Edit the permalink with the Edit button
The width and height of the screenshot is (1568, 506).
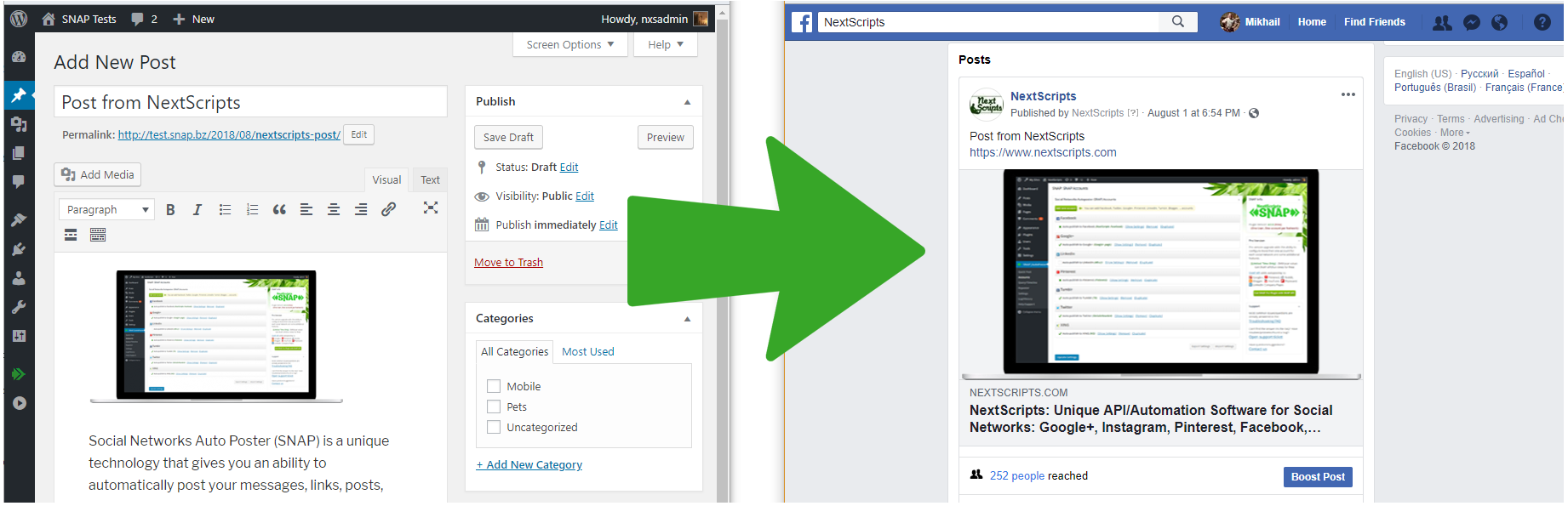pyautogui.click(x=359, y=134)
